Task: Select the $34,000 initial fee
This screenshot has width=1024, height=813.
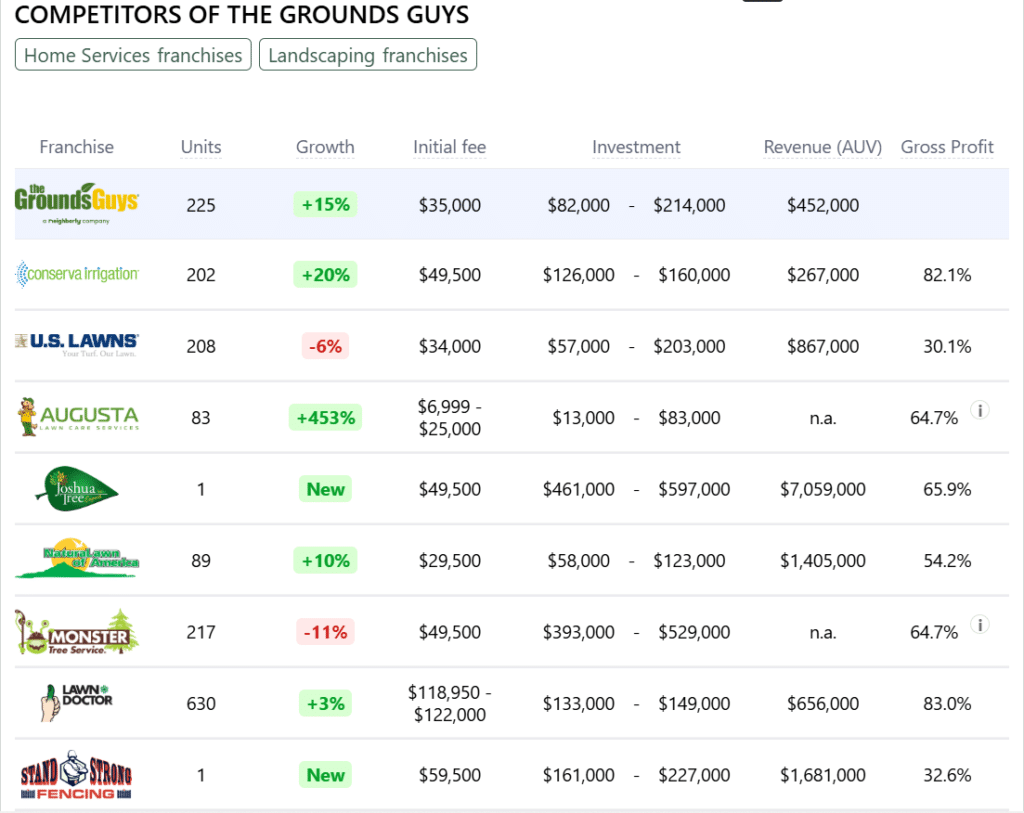Action: (x=449, y=346)
